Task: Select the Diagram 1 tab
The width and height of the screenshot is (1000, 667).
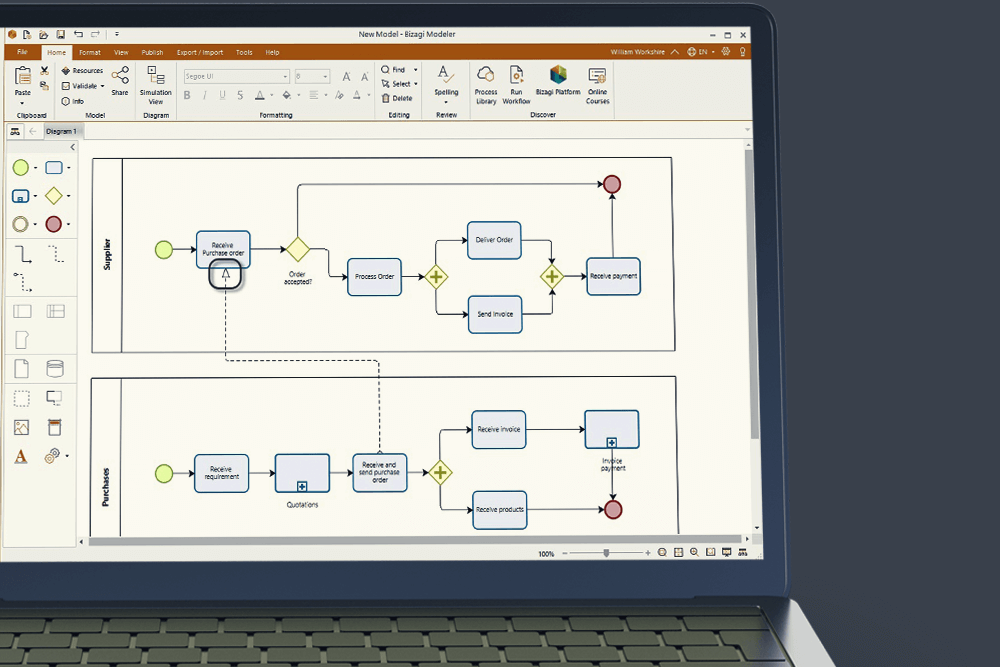Action: pos(61,131)
